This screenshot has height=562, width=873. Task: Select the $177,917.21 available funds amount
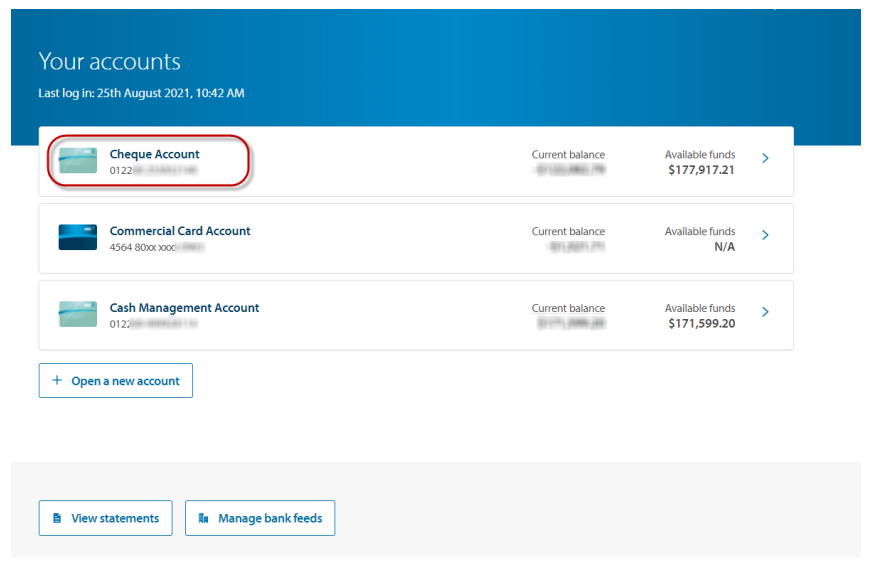point(701,170)
